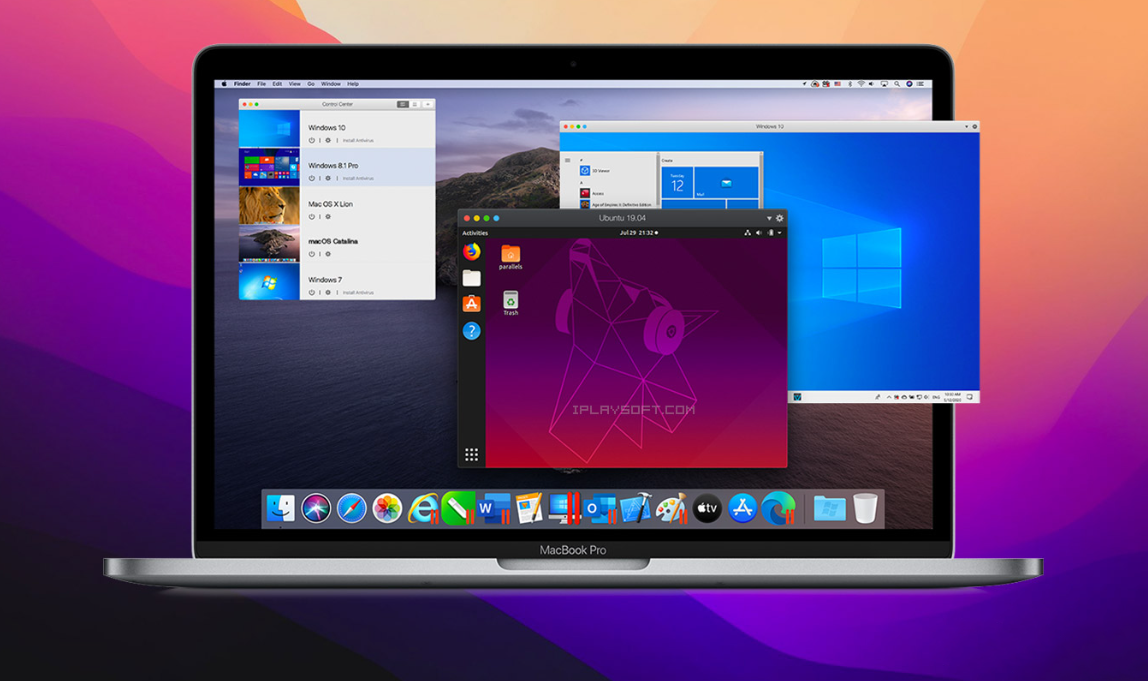
Task: Click Install Antivirus for Windows 7
Action: pyautogui.click(x=358, y=293)
